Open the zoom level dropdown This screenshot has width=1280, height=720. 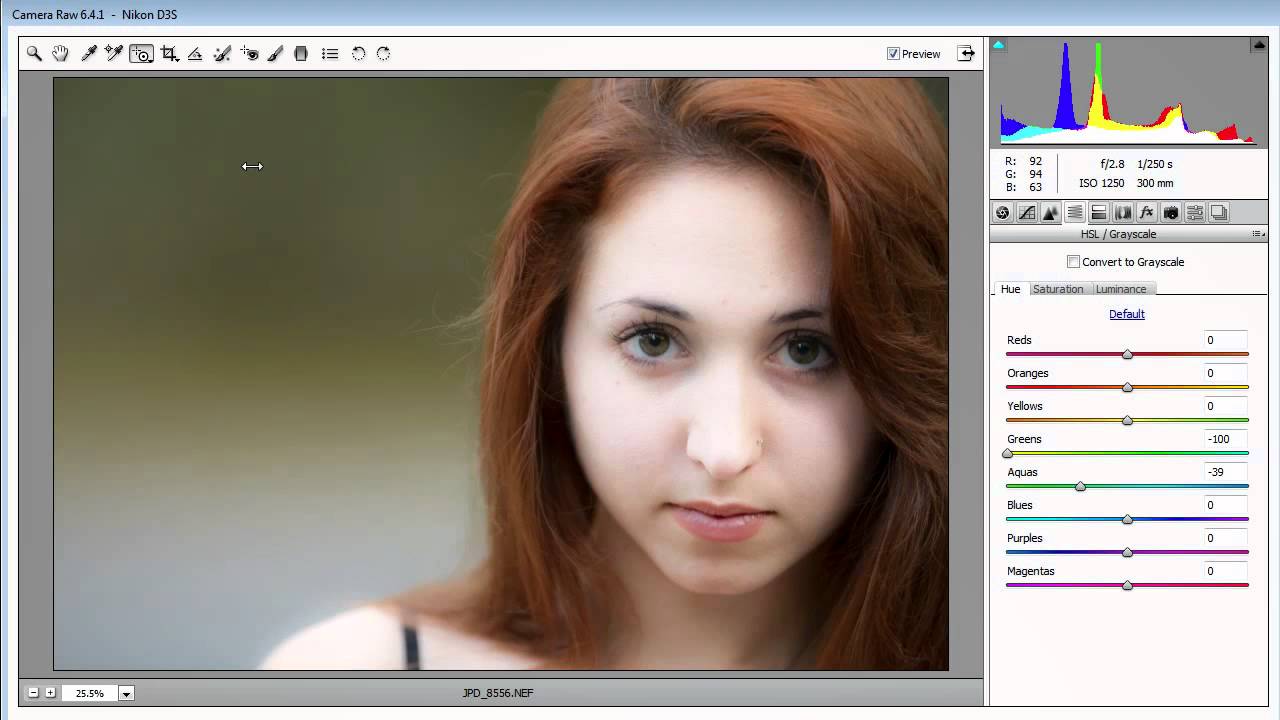pos(126,693)
